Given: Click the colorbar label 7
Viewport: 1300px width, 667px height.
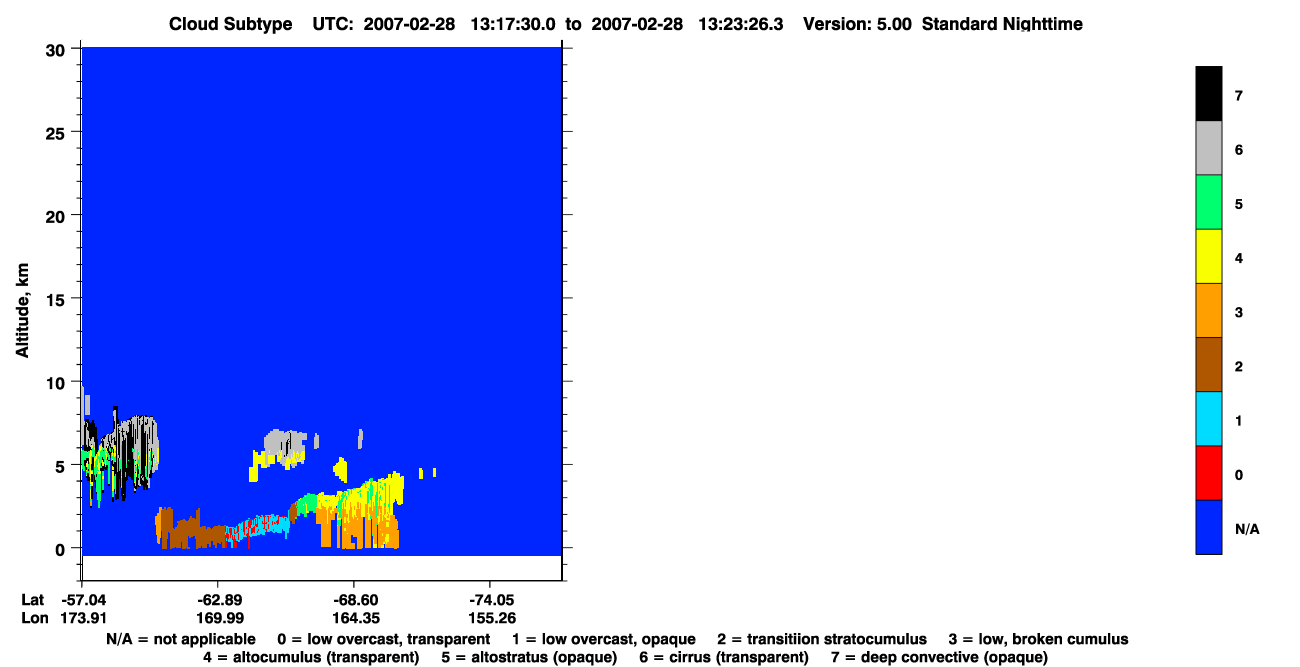Looking at the screenshot, I should [1239, 96].
